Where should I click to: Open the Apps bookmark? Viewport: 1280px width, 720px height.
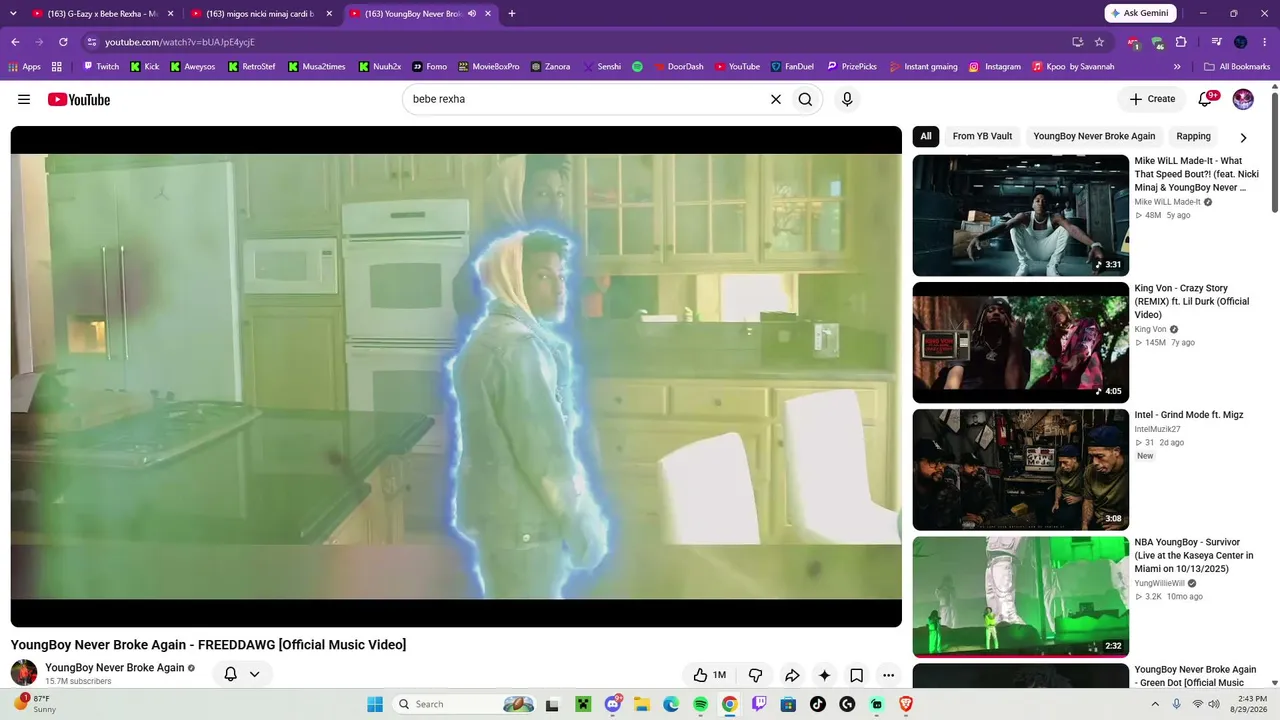(x=24, y=67)
